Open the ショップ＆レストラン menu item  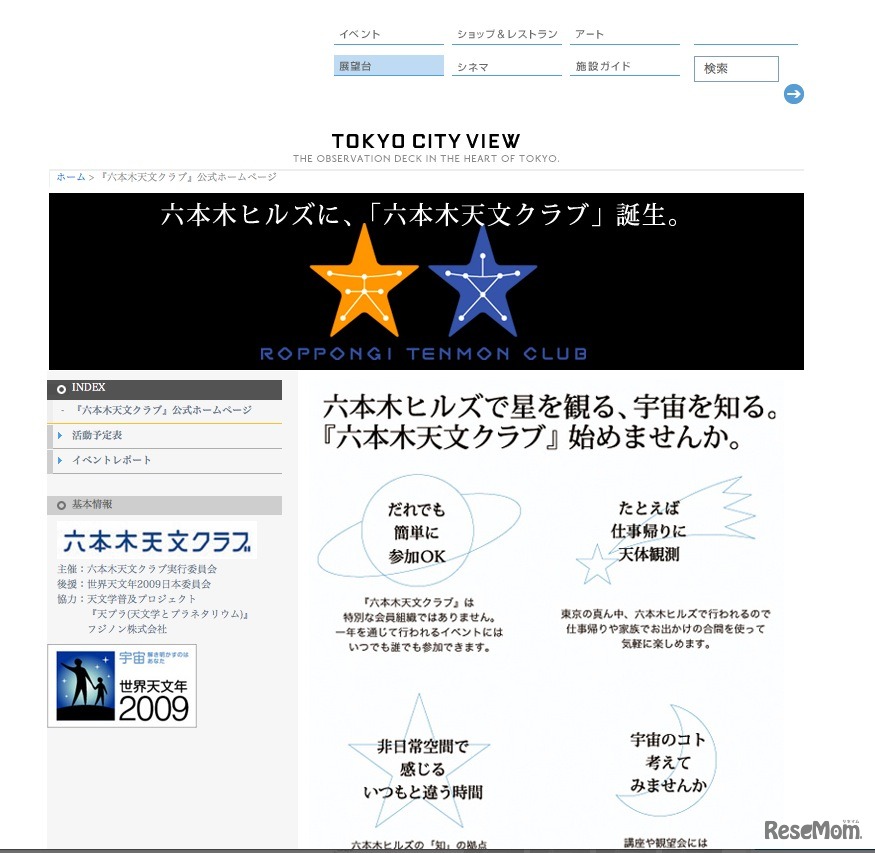[507, 34]
